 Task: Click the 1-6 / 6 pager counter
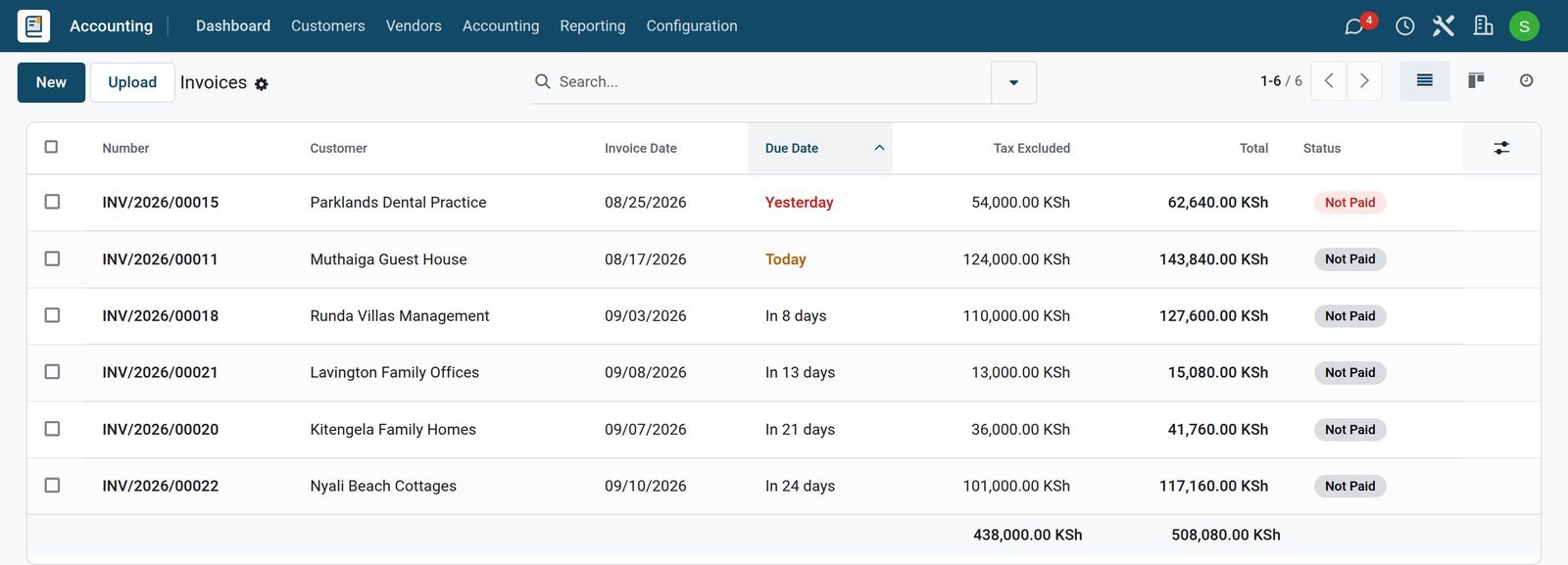click(x=1281, y=81)
